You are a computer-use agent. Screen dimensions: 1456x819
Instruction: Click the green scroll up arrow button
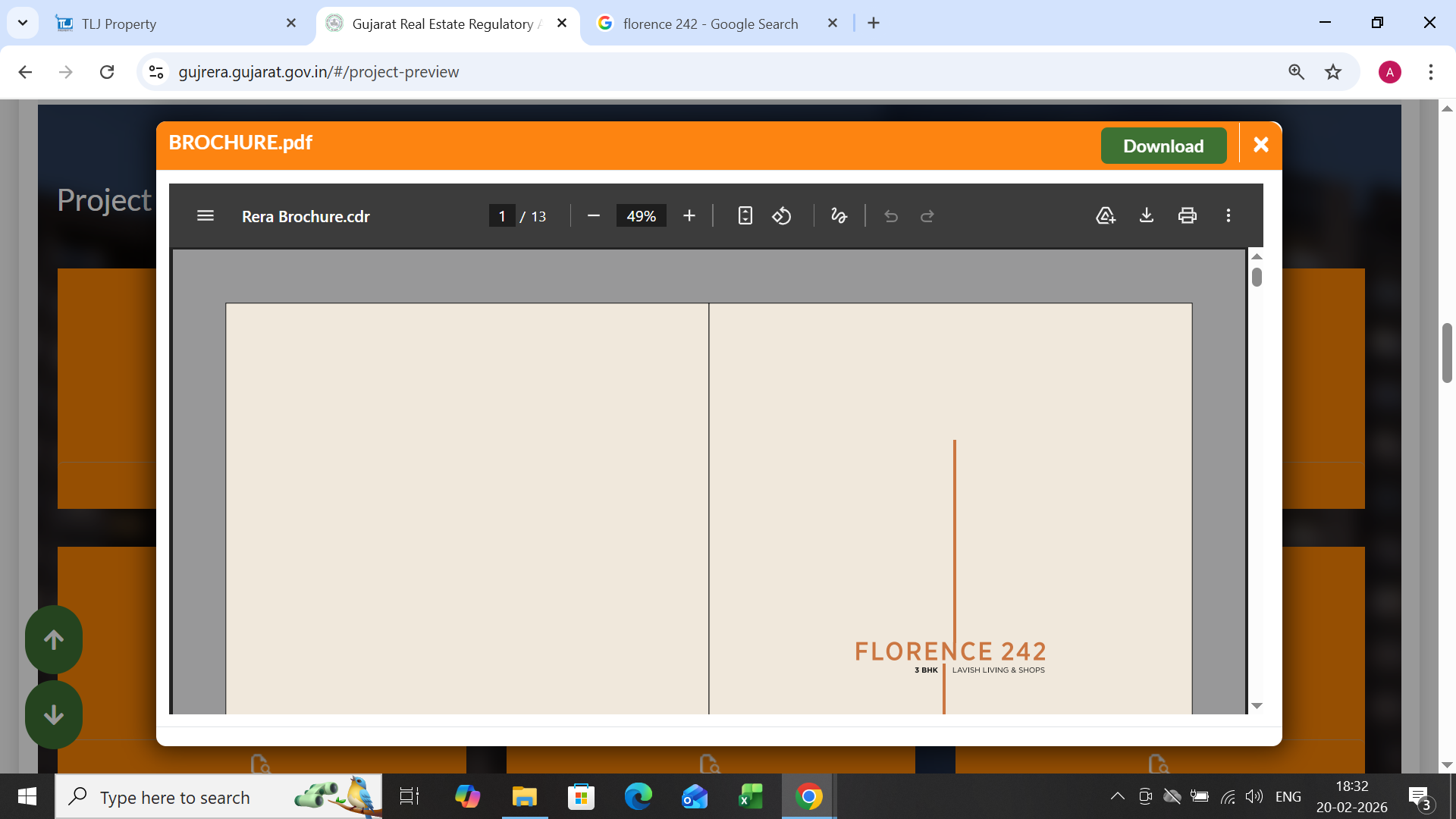[x=54, y=639]
